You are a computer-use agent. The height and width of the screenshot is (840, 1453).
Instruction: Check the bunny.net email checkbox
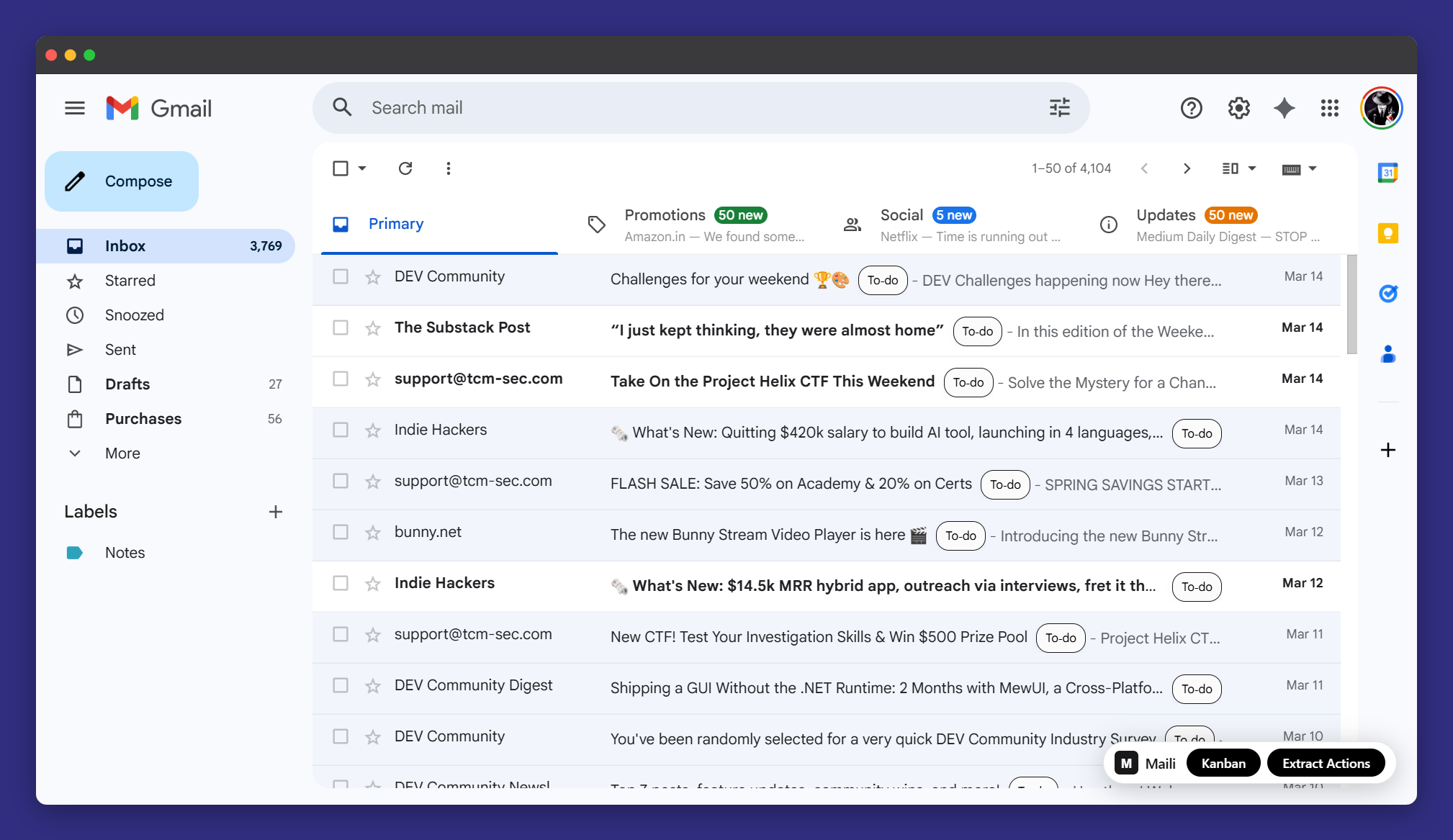point(340,532)
